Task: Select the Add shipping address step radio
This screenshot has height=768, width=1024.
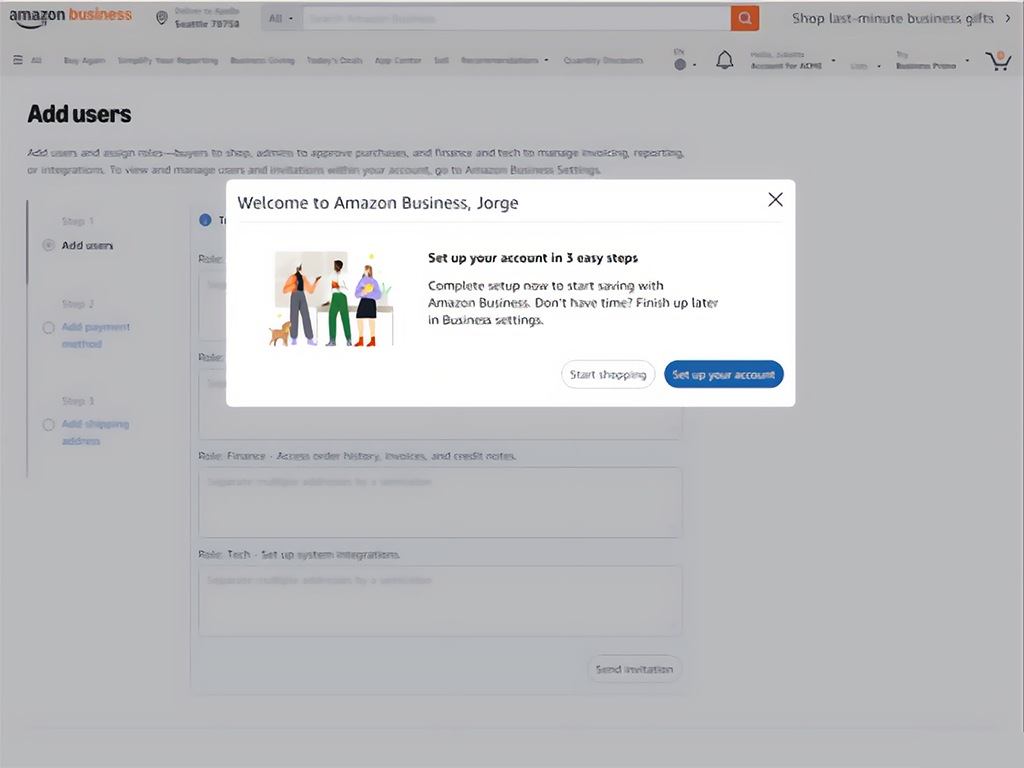Action: [x=48, y=424]
